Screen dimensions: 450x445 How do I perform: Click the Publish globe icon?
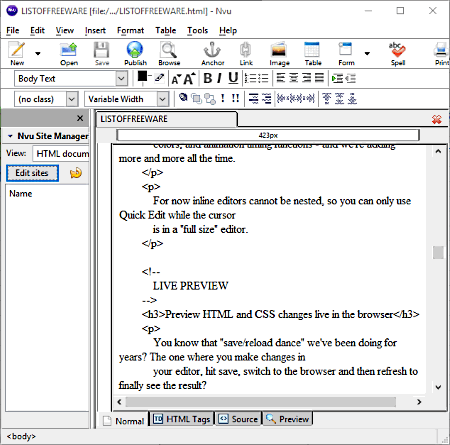(x=135, y=53)
